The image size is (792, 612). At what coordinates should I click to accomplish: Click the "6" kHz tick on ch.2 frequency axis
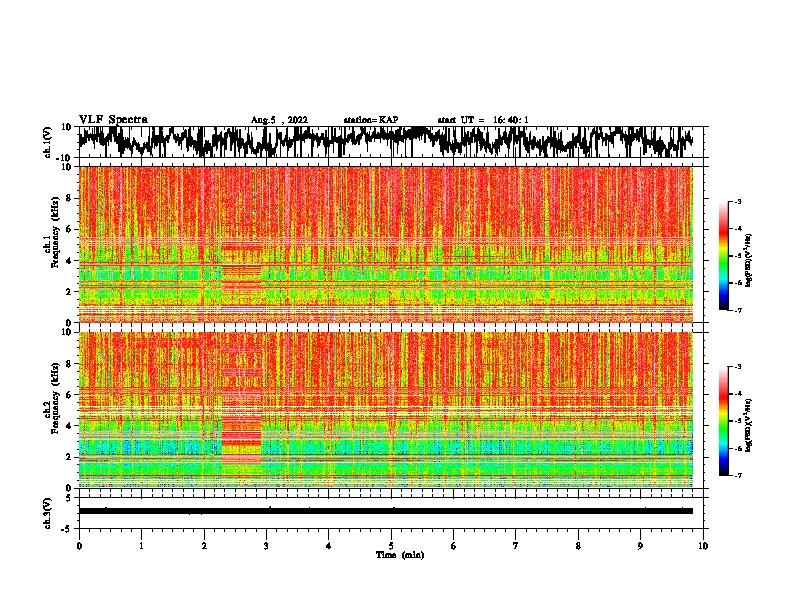tap(70, 394)
